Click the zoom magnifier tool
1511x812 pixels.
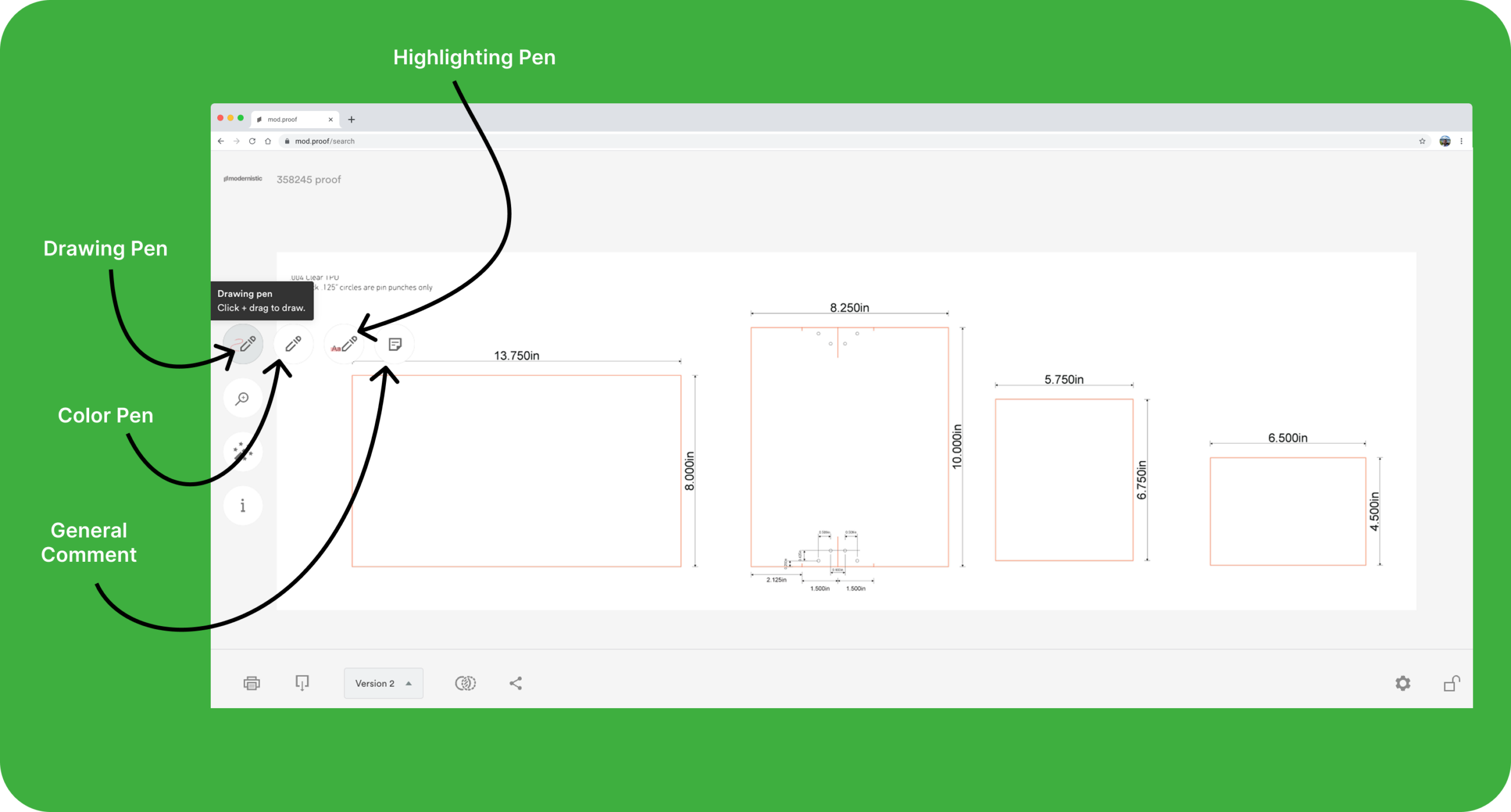[x=243, y=399]
